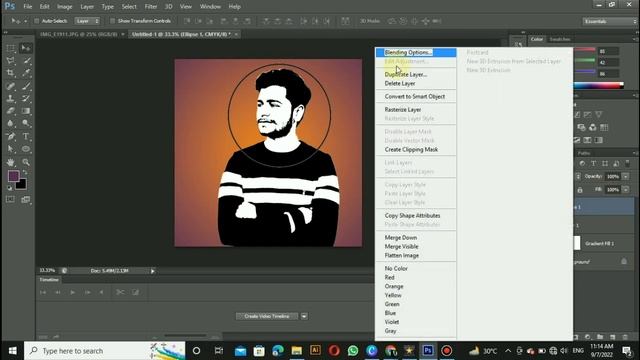Open dropdown next to Create Video Timeline
This screenshot has height=360, width=640.
click(304, 316)
